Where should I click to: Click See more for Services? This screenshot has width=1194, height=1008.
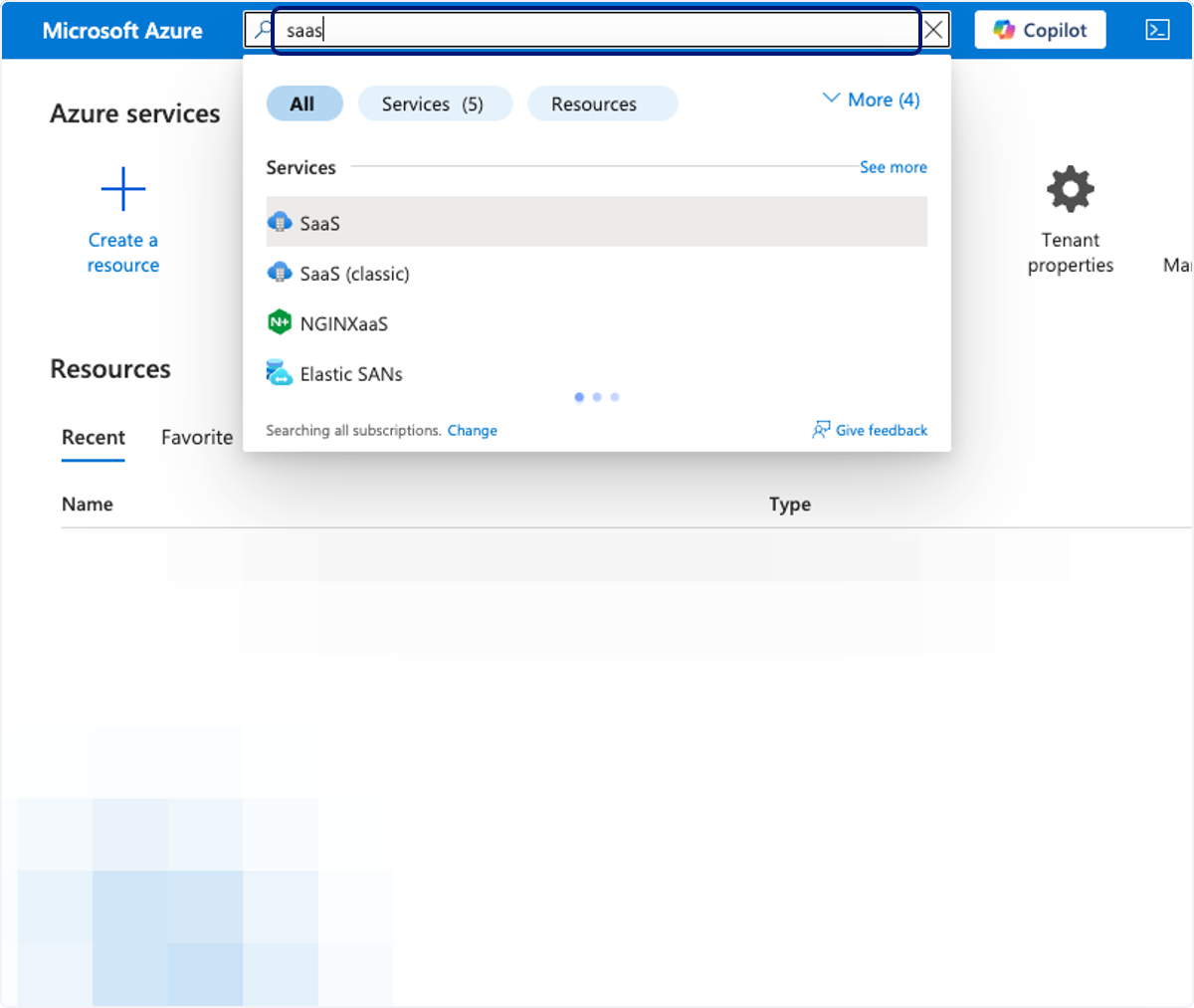[x=893, y=167]
